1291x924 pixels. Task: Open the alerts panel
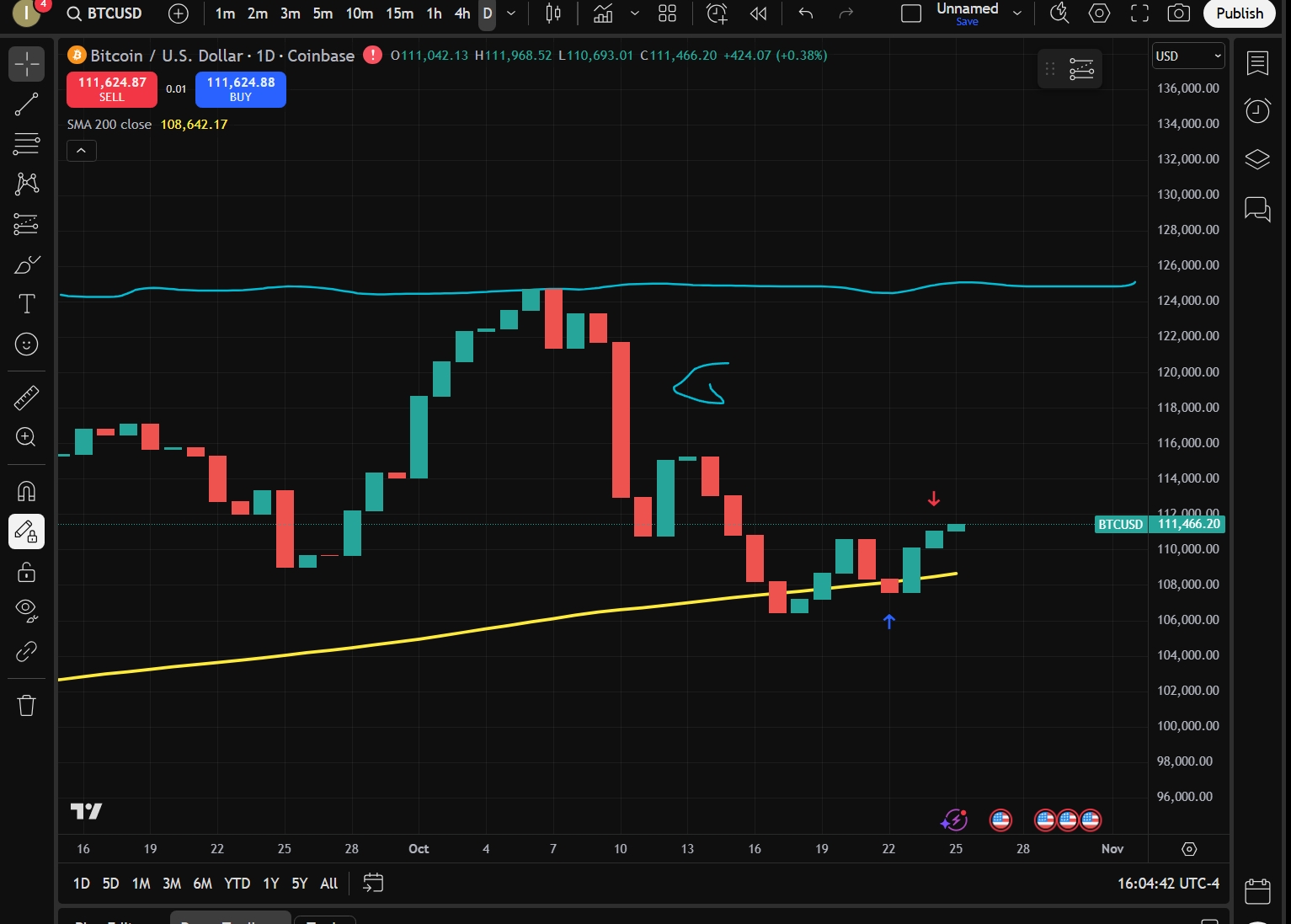coord(1257,111)
